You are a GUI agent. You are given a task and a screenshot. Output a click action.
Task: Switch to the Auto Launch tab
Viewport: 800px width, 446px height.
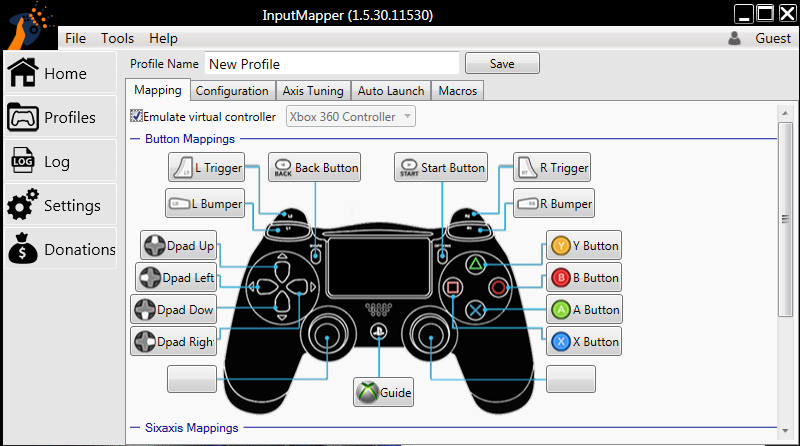click(x=391, y=91)
